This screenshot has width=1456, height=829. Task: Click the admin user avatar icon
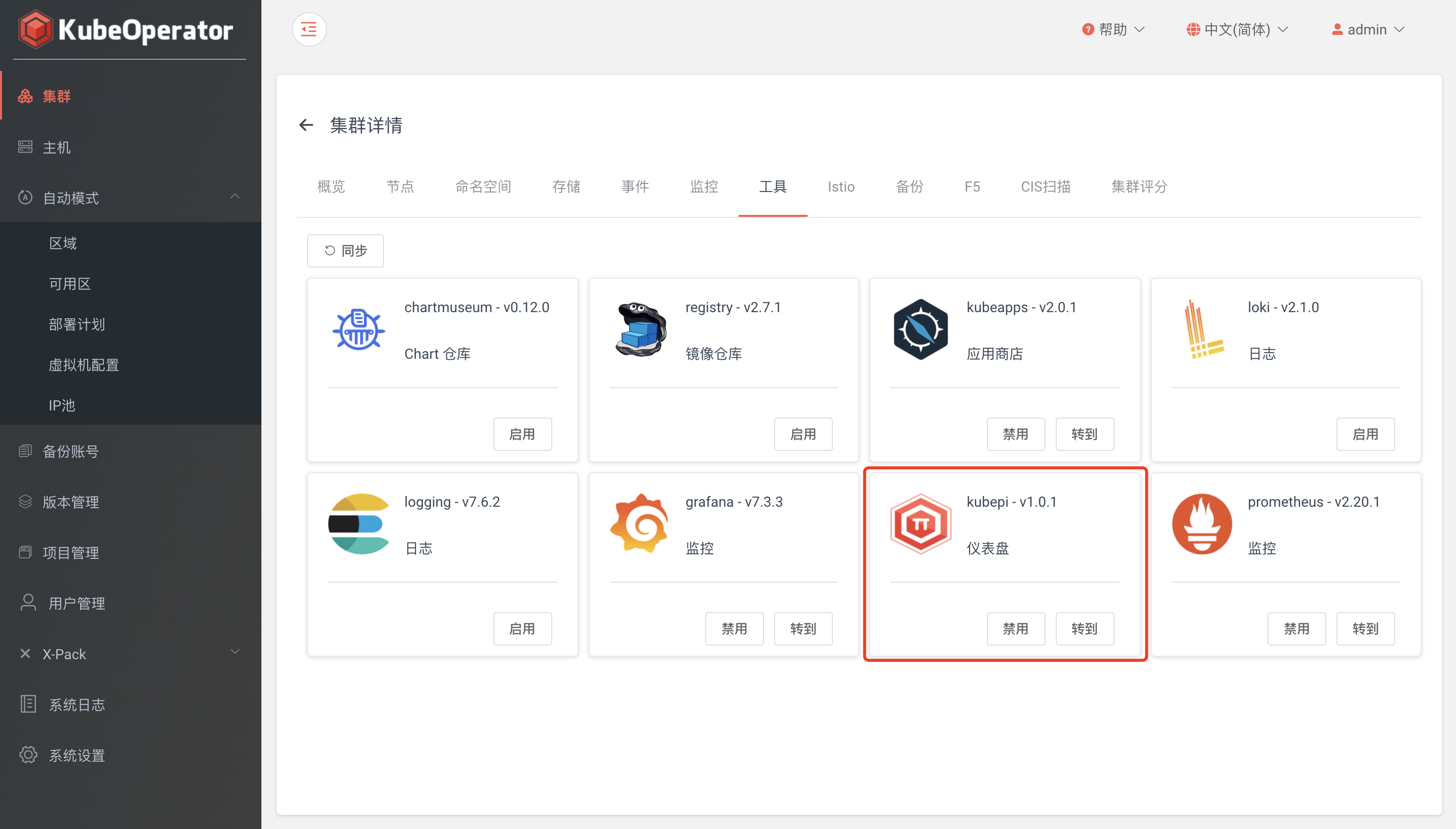[1337, 29]
